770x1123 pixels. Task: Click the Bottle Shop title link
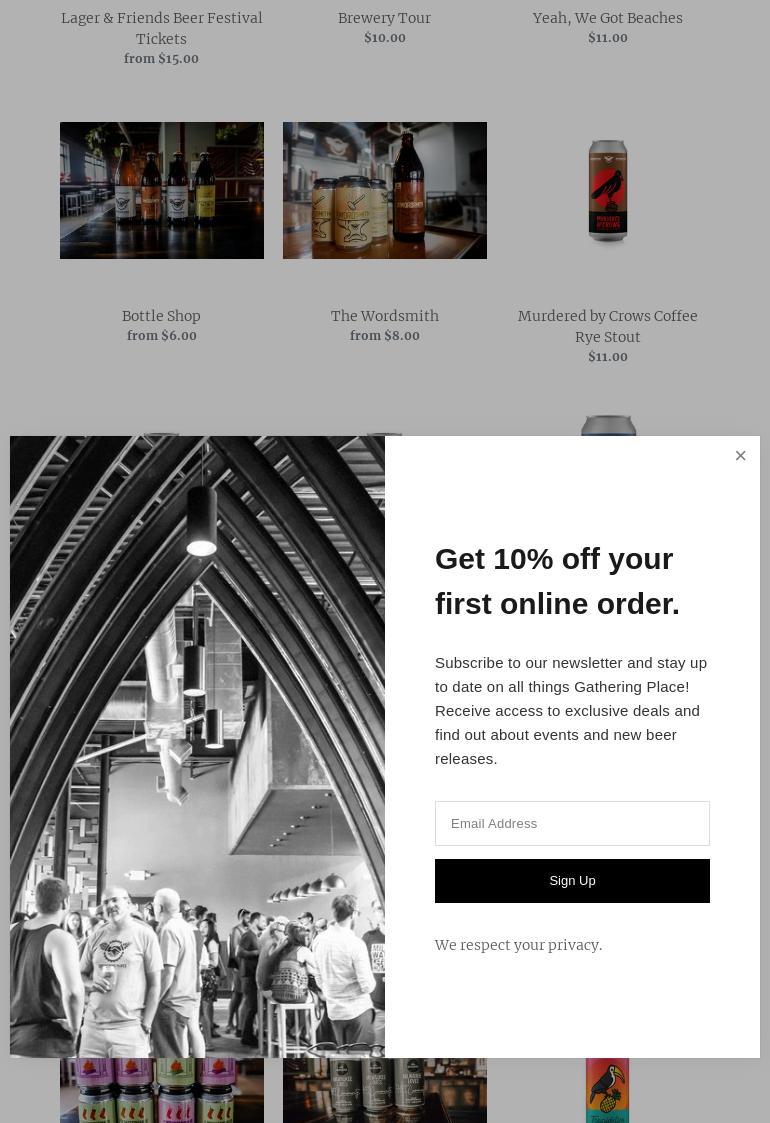pos(161,316)
